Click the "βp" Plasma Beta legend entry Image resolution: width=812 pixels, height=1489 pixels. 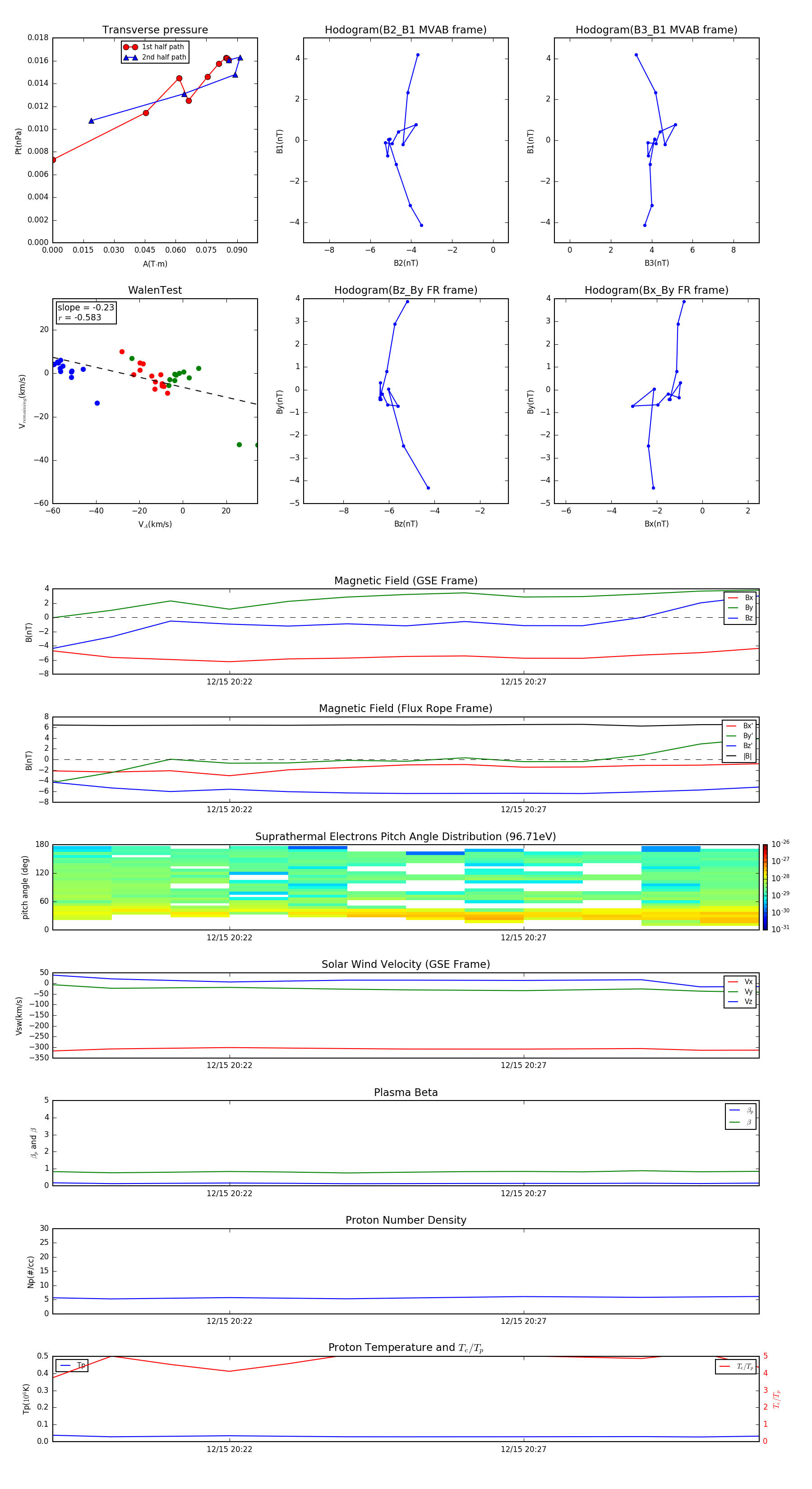[x=741, y=1110]
